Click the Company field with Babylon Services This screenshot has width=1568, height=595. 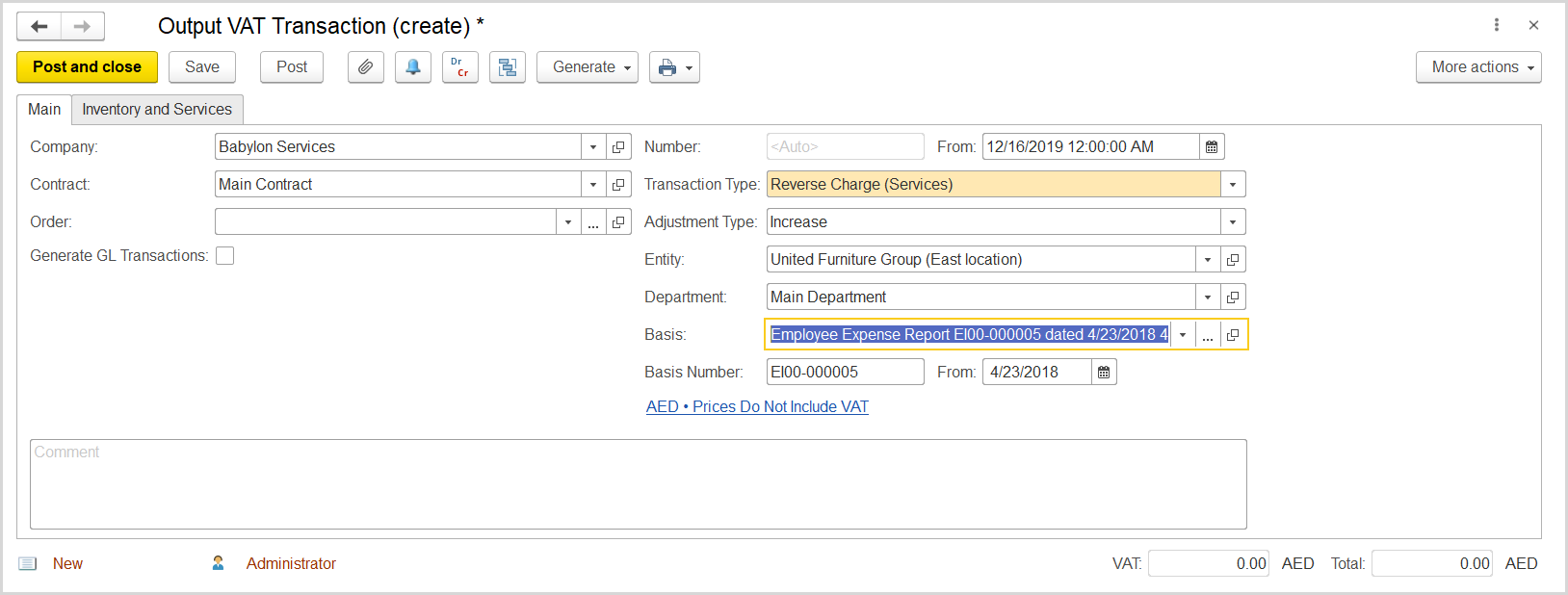tap(399, 147)
